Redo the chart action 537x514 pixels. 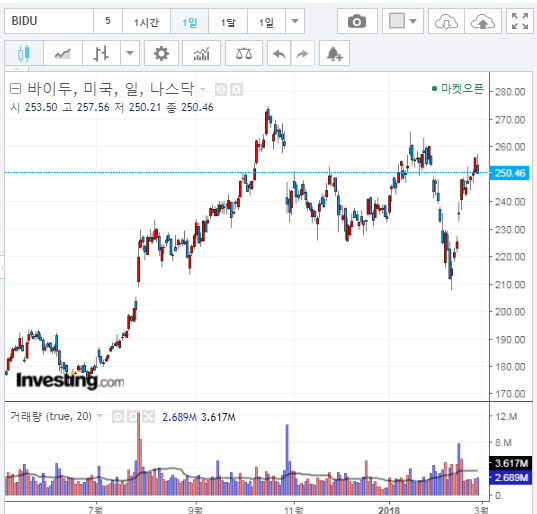[x=302, y=53]
